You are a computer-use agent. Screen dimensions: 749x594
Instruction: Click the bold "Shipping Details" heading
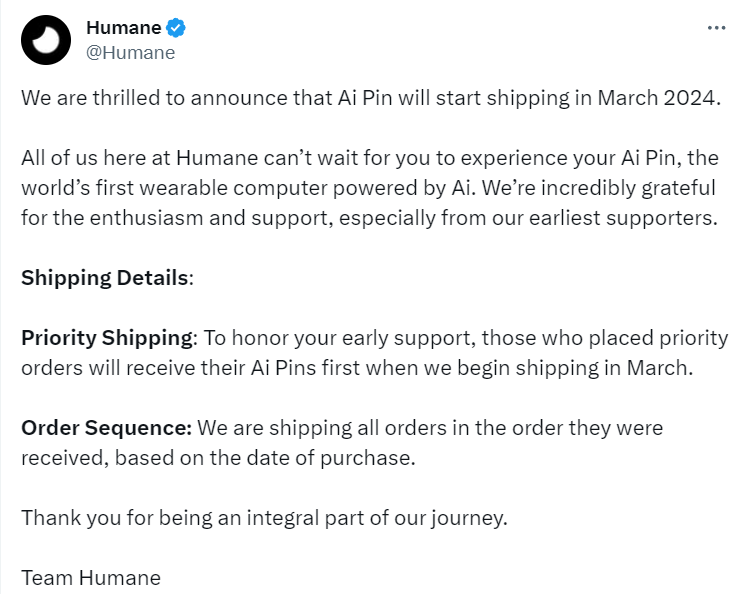(105, 277)
